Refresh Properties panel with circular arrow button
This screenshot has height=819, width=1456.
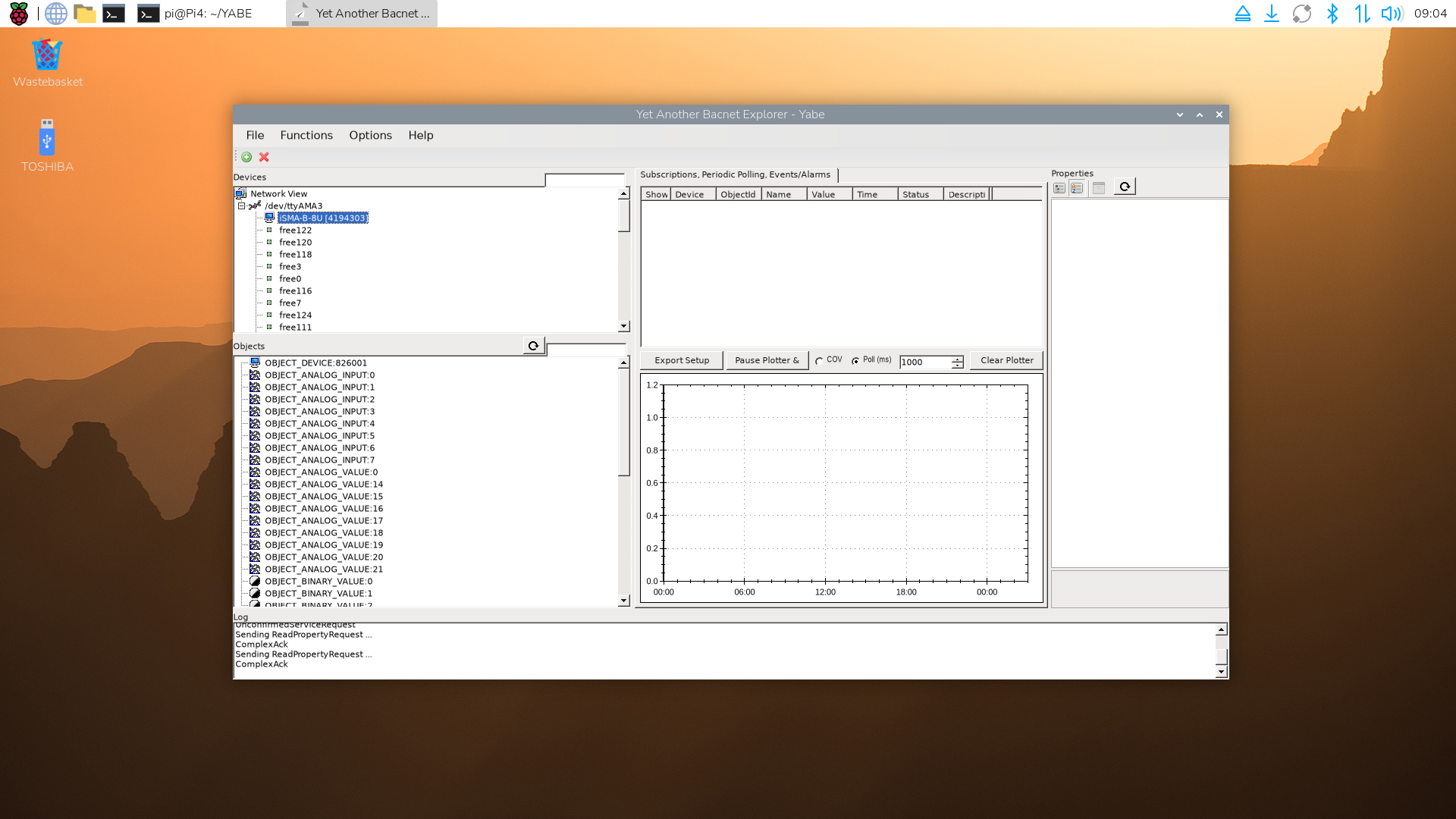tap(1125, 187)
